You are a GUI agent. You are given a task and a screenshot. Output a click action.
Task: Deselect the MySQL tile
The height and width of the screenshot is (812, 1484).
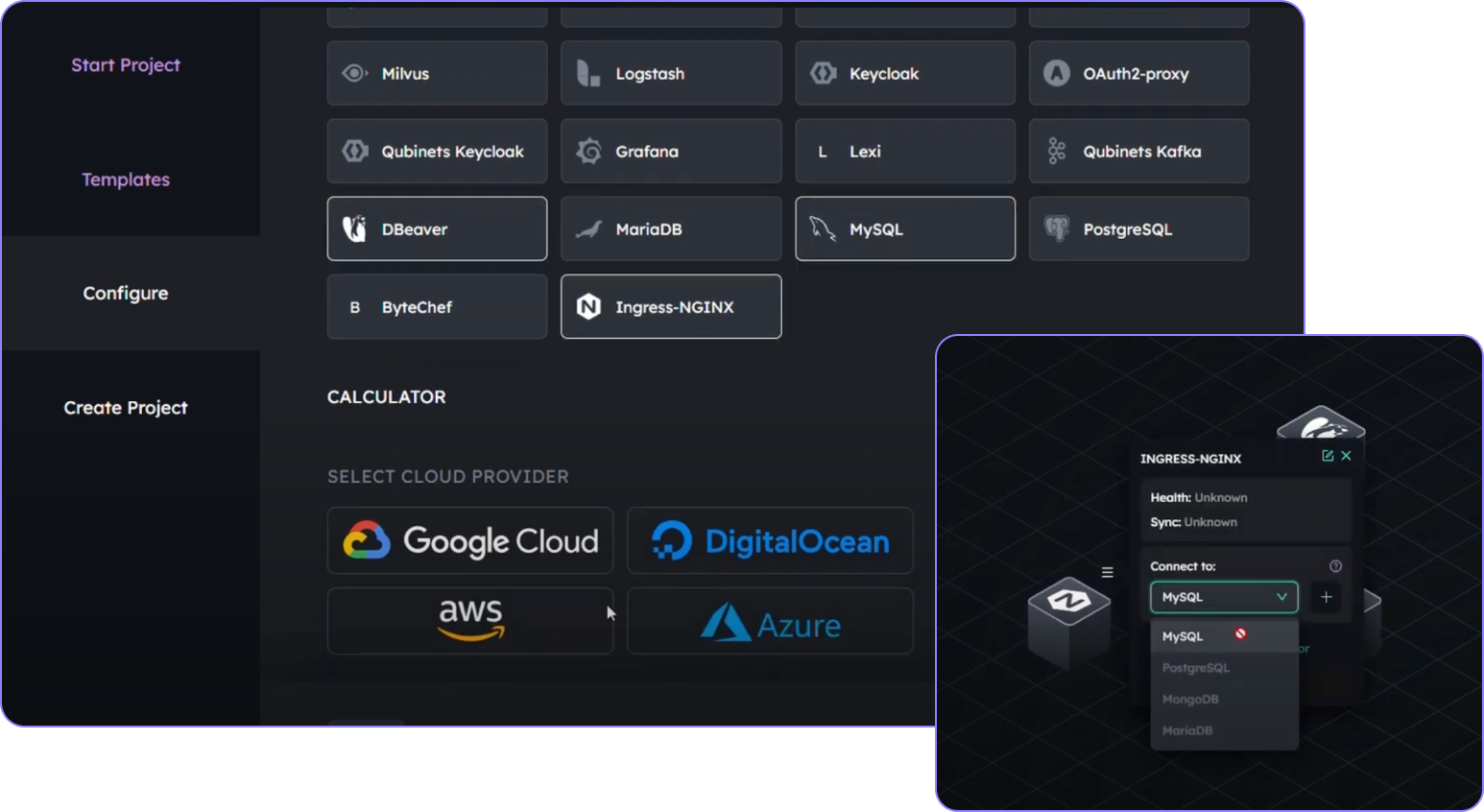(x=905, y=228)
